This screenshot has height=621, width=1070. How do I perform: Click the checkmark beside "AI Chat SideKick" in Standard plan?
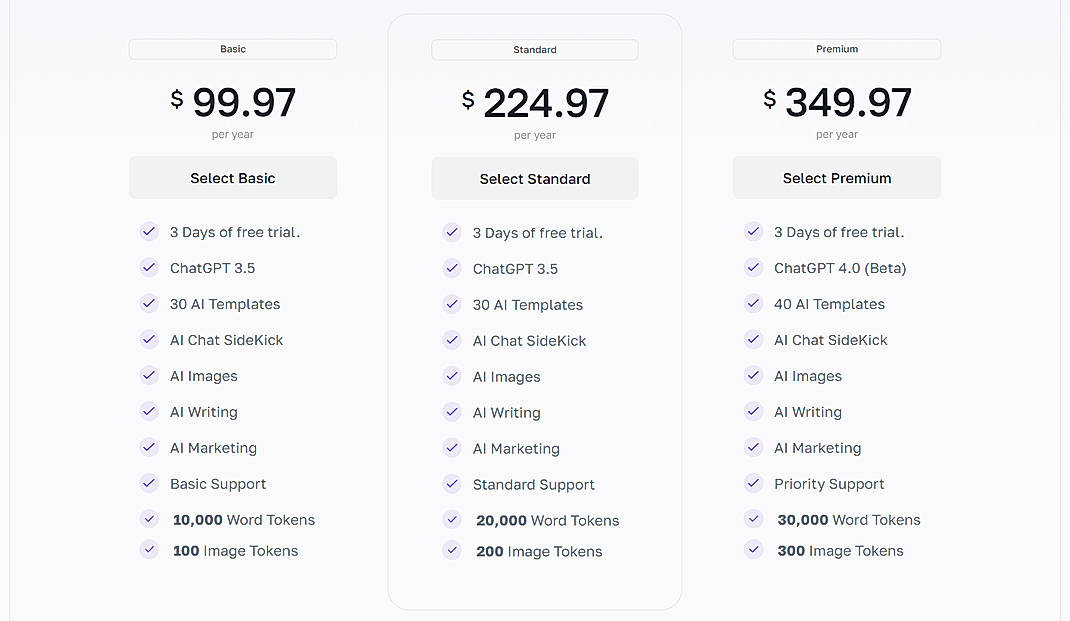452,341
